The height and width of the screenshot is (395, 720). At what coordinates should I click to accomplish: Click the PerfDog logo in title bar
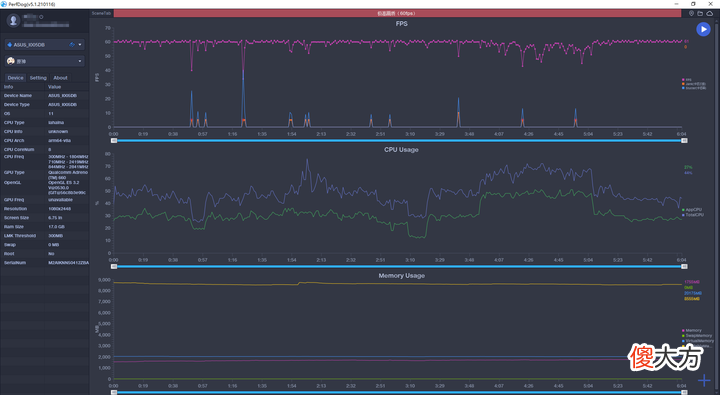tap(5, 4)
